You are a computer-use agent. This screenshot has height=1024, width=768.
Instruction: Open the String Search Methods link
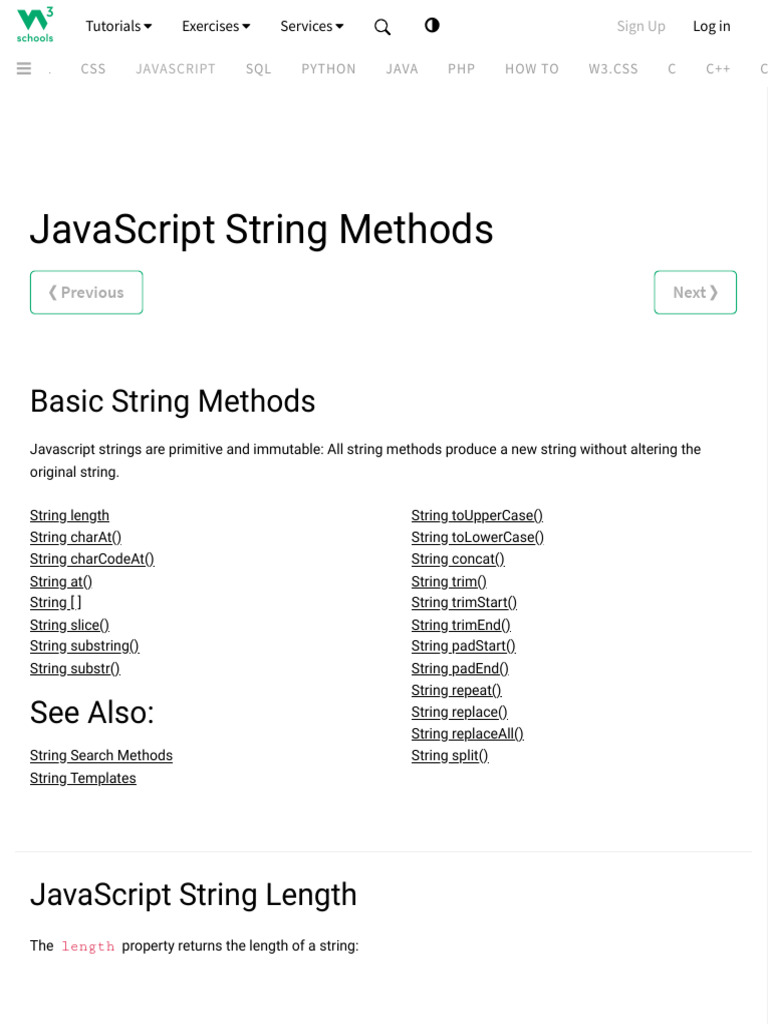pos(101,755)
